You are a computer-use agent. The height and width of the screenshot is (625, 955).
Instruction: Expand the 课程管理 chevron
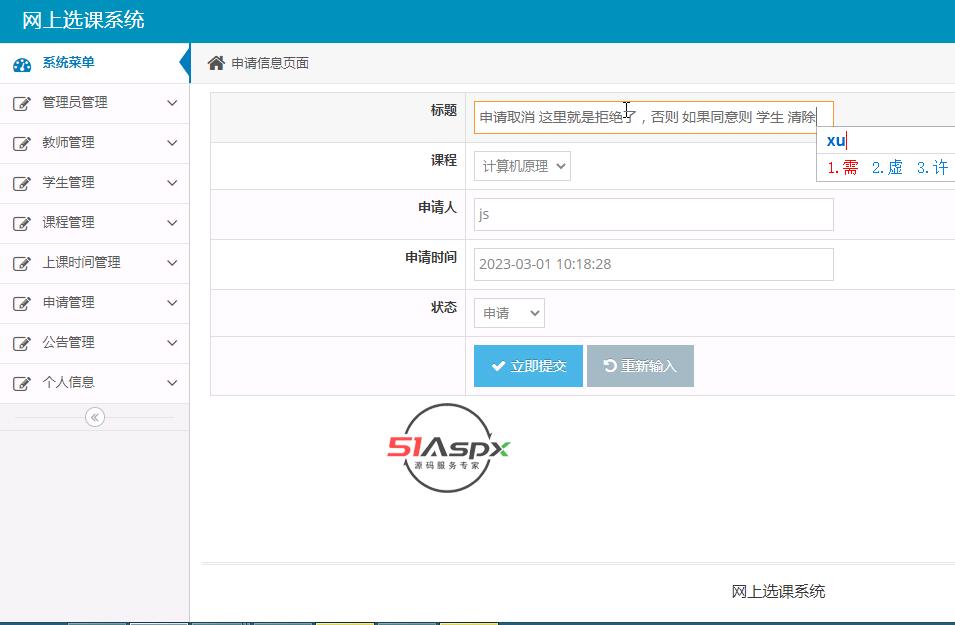click(x=172, y=223)
